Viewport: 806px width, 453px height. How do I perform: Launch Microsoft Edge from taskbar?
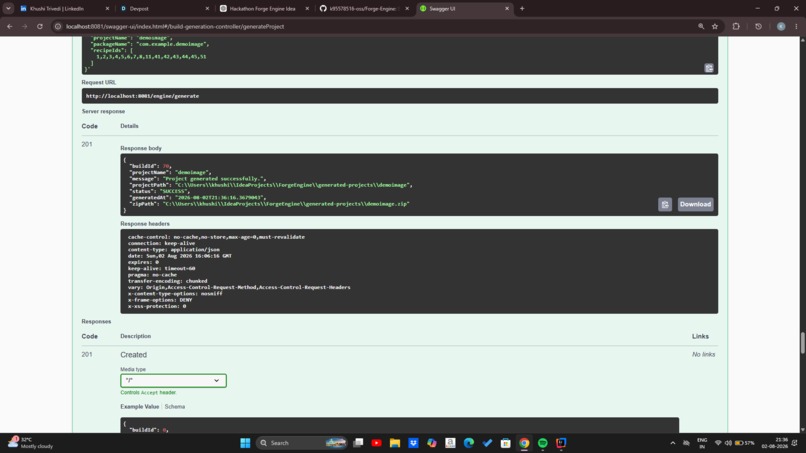pos(469,443)
